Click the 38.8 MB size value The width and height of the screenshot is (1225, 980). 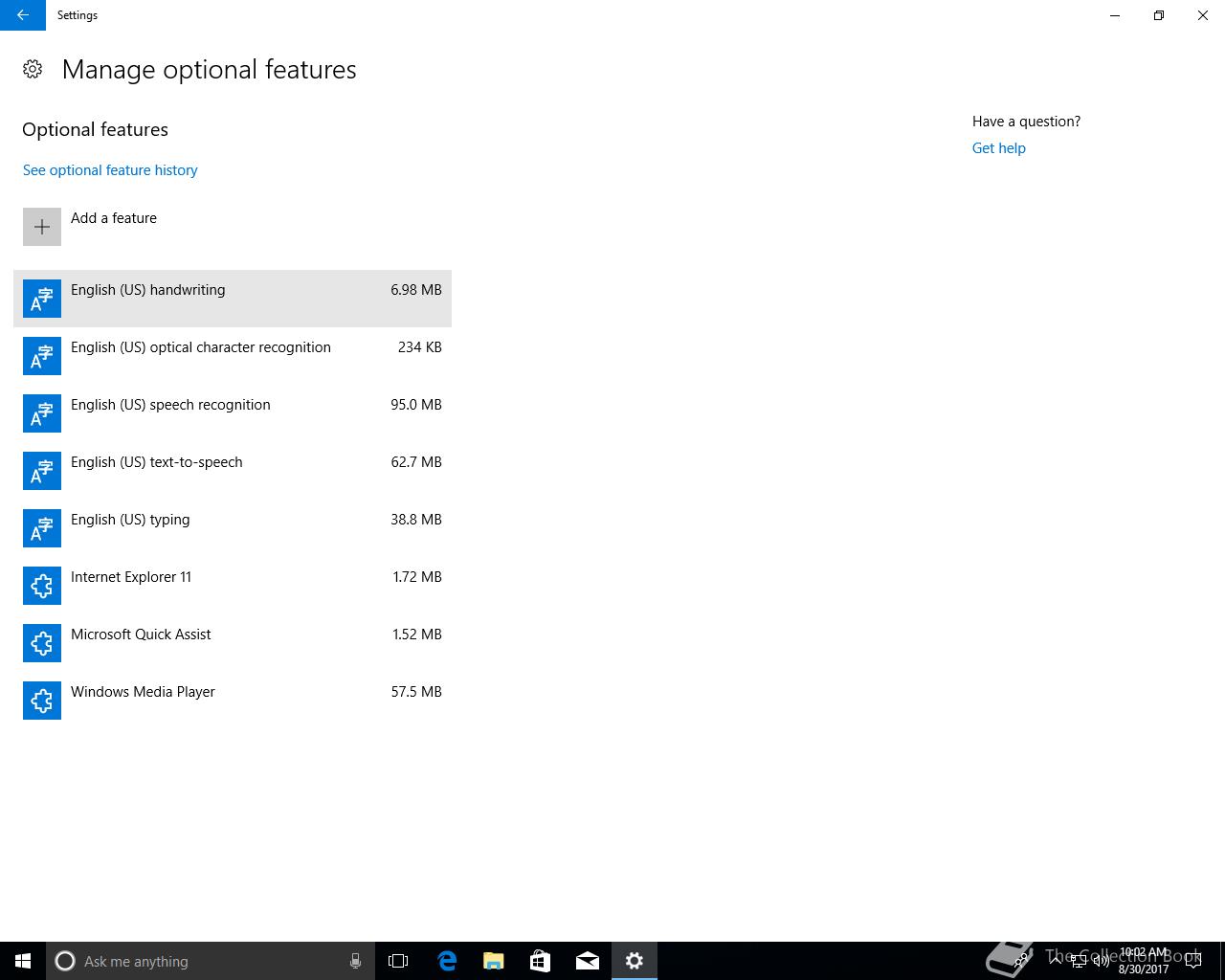(x=416, y=520)
